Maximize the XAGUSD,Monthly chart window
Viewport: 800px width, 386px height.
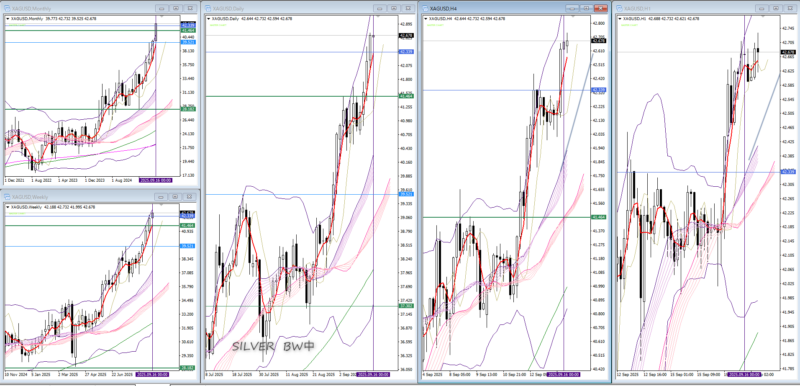(x=176, y=8)
